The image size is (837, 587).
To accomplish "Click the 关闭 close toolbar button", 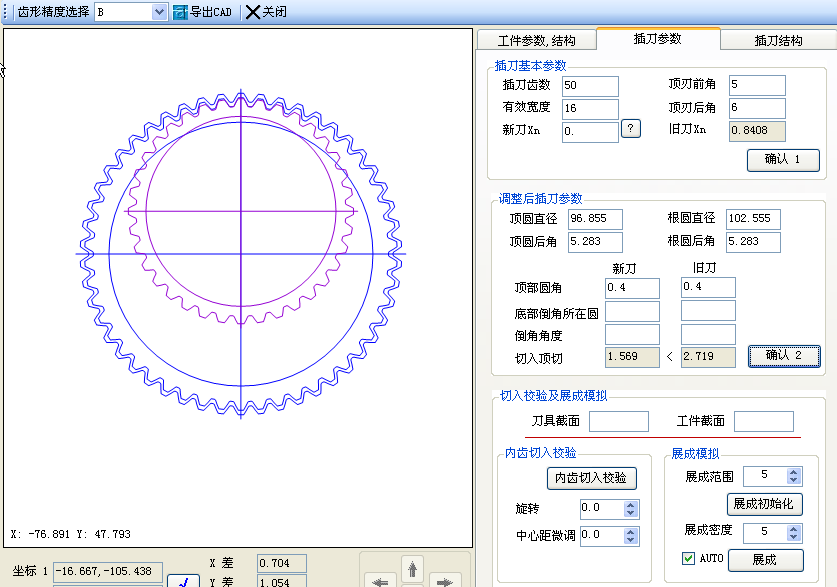I will pyautogui.click(x=266, y=12).
